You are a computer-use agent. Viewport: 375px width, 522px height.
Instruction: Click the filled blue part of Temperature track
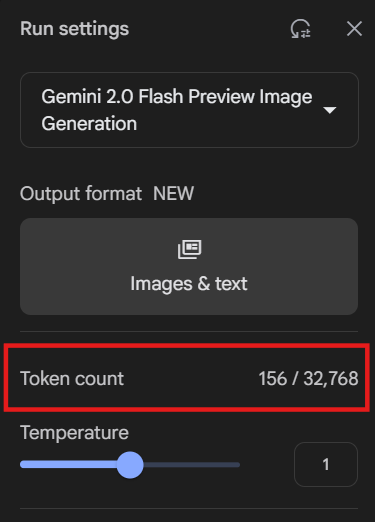coord(68,465)
